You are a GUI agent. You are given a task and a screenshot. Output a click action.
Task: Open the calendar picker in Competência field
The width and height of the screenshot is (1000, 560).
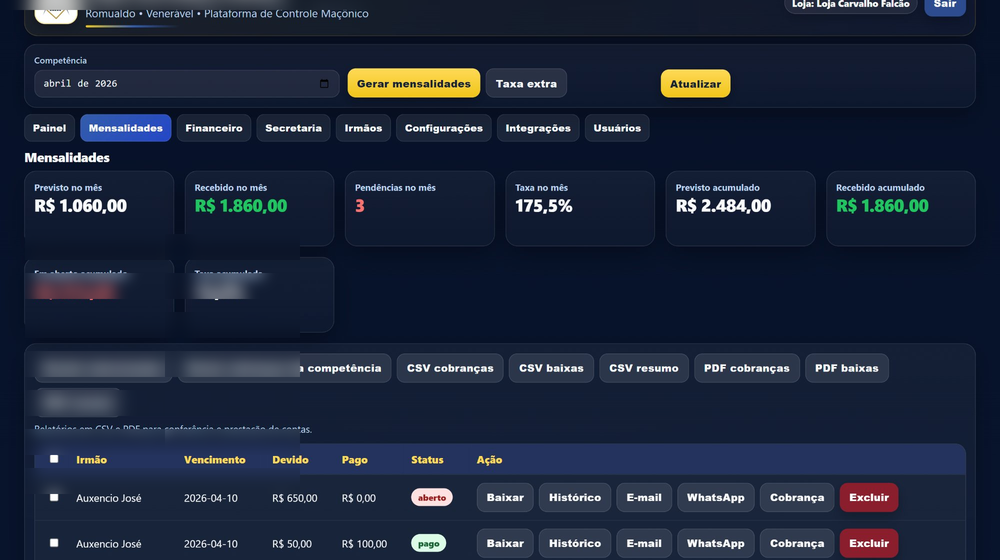pyautogui.click(x=324, y=84)
